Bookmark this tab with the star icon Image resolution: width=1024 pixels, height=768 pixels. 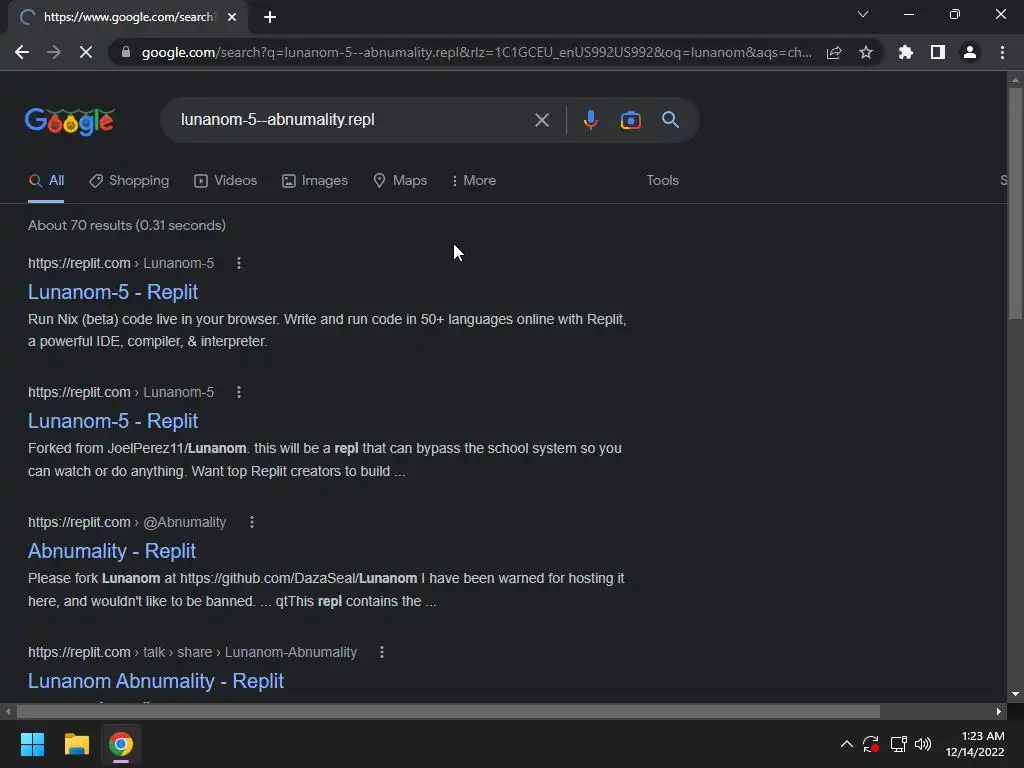(866, 52)
